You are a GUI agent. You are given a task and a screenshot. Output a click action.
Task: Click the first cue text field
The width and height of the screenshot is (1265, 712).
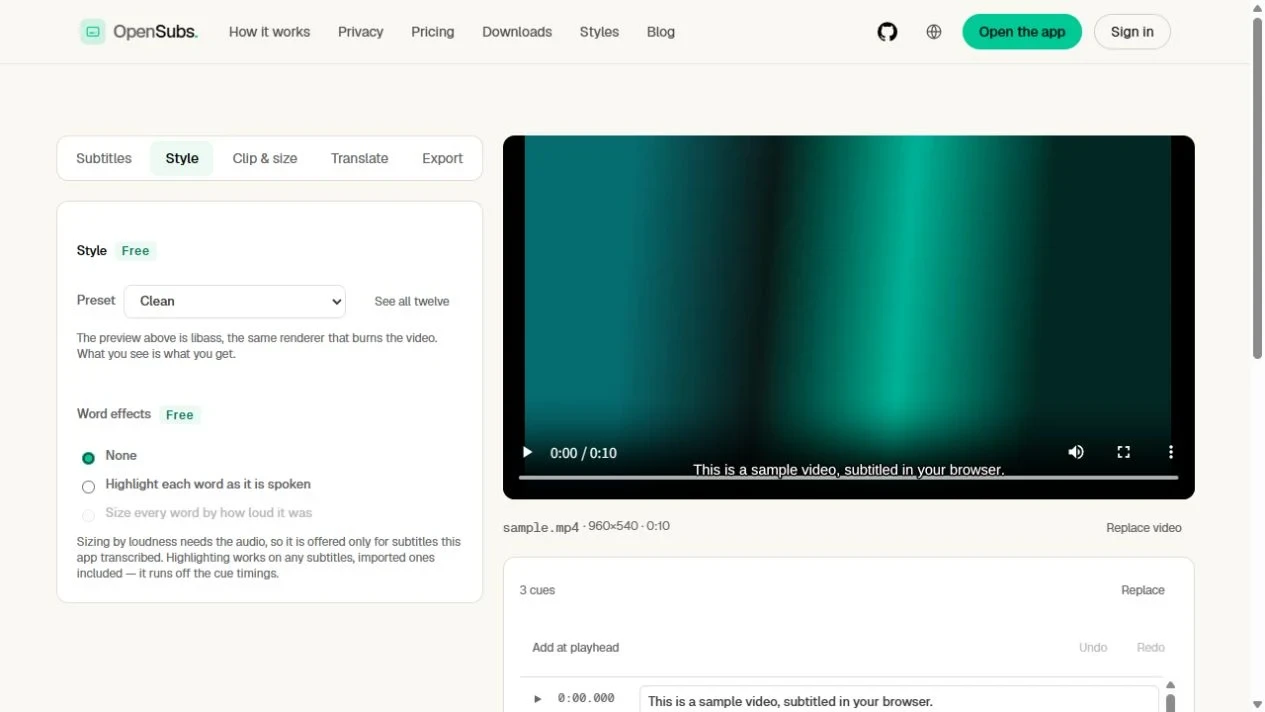[x=899, y=699]
